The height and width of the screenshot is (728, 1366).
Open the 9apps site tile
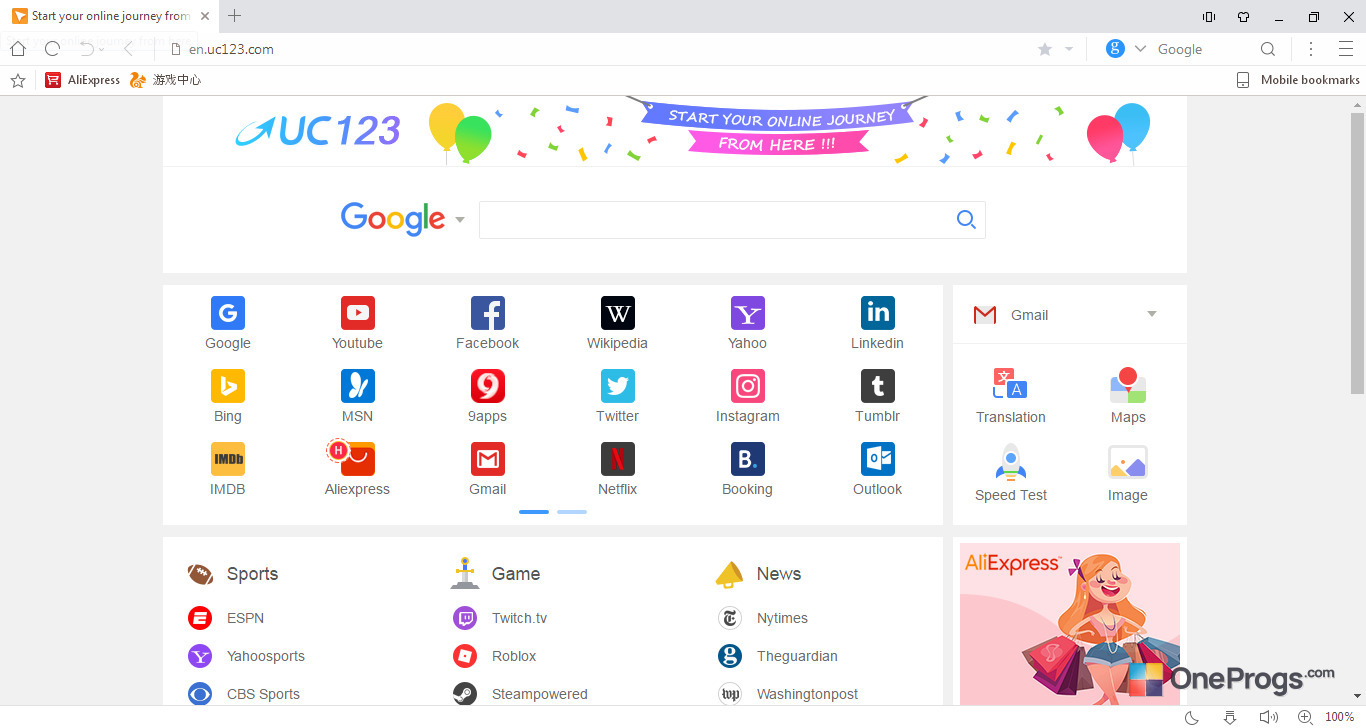[x=487, y=396]
